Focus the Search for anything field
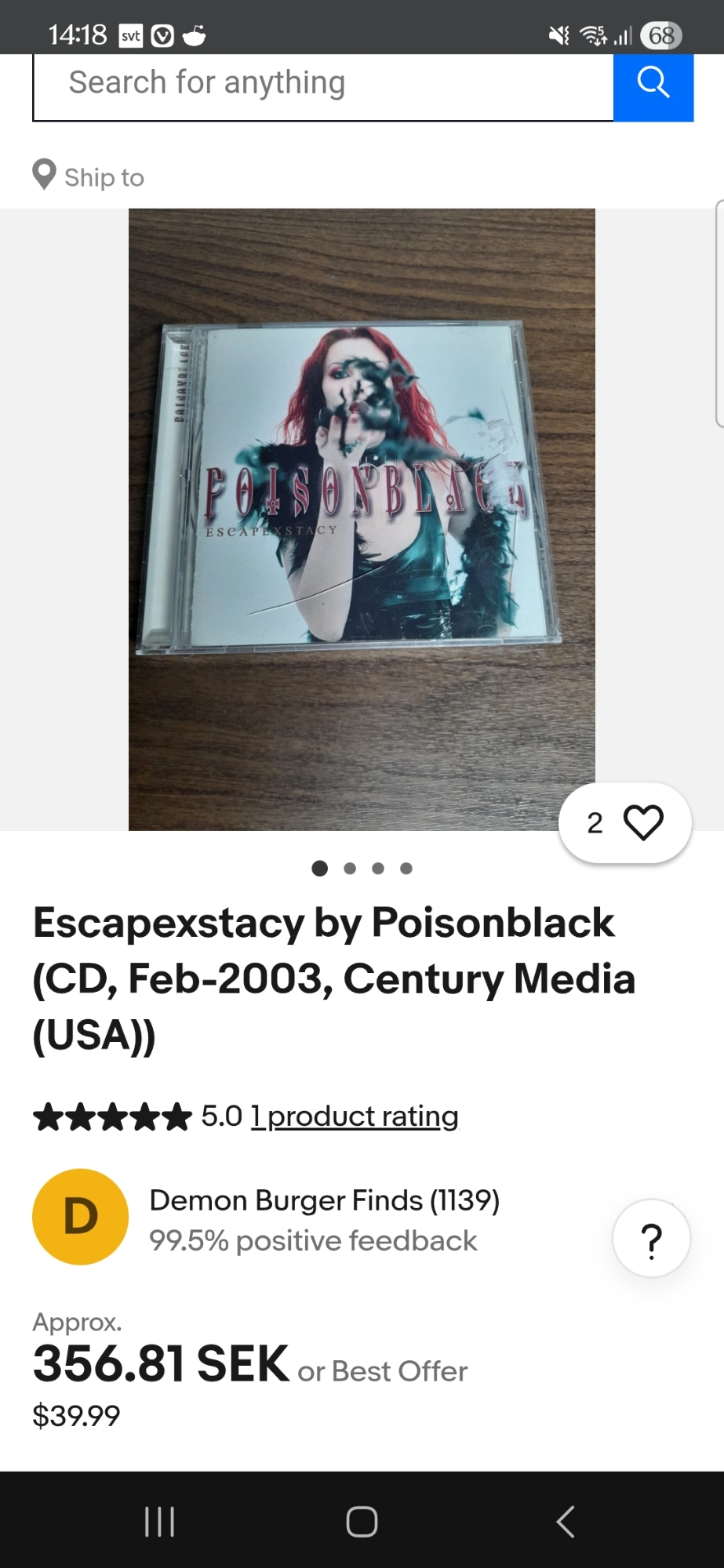The height and width of the screenshot is (1568, 724). [x=323, y=83]
